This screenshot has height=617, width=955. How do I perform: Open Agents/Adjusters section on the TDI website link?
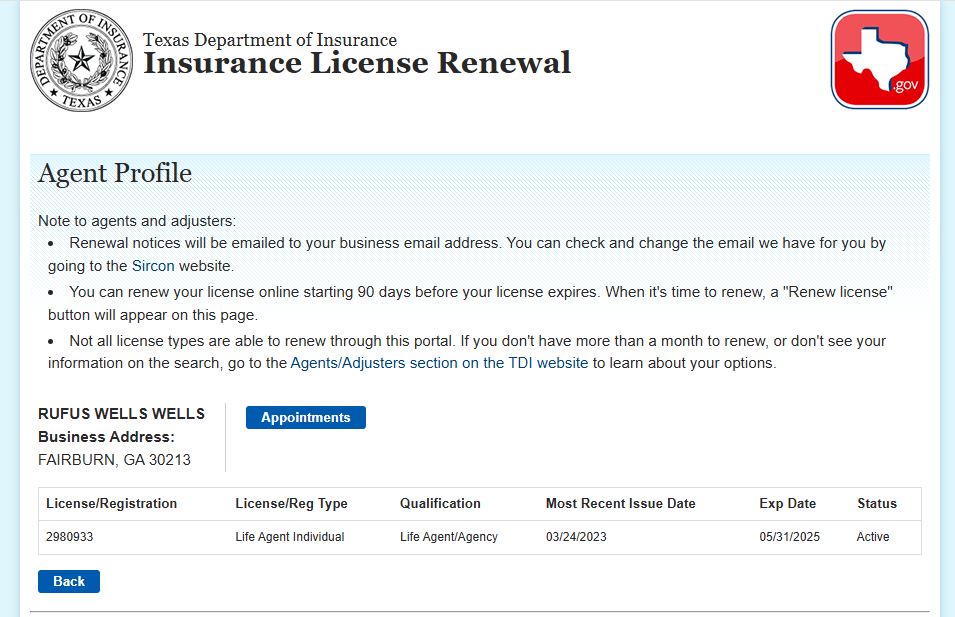pyautogui.click(x=439, y=363)
